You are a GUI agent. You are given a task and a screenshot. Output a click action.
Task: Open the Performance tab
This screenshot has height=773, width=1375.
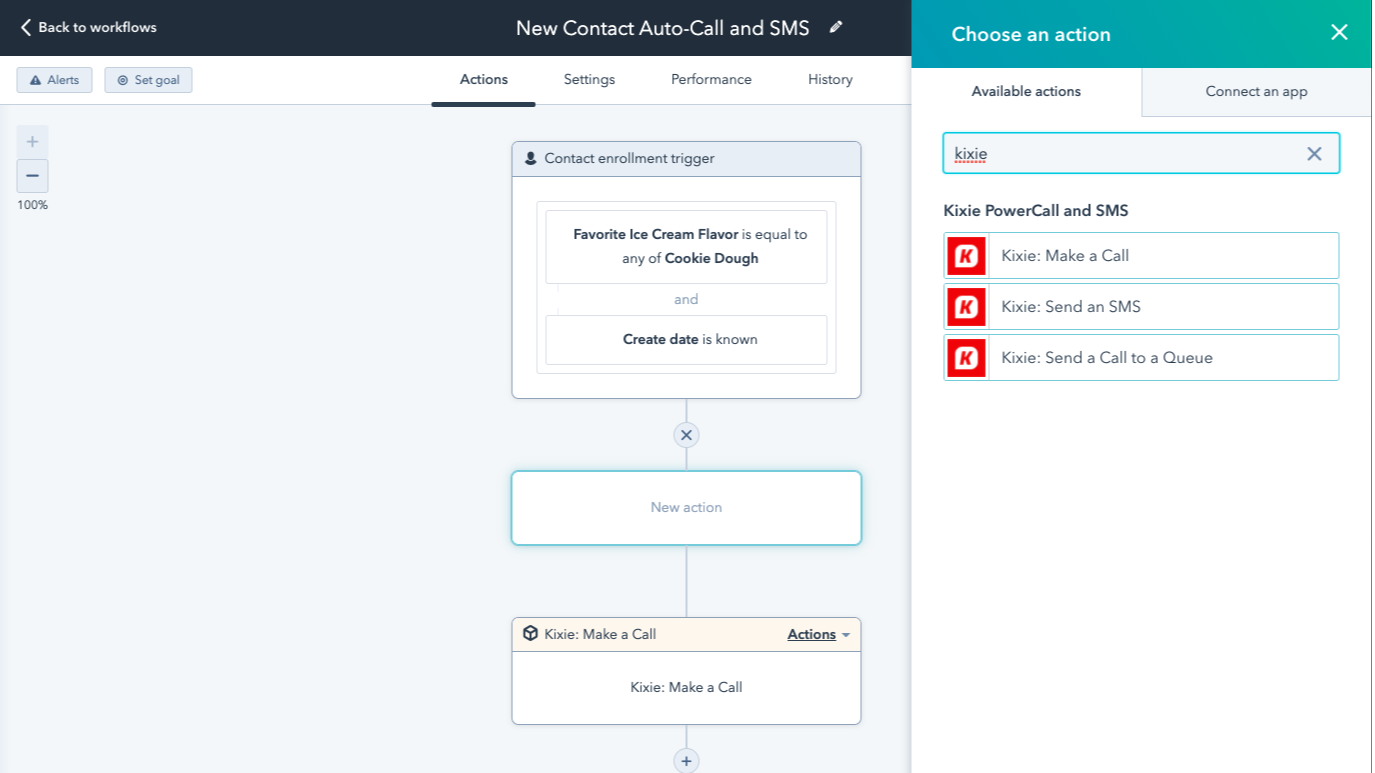click(x=710, y=79)
